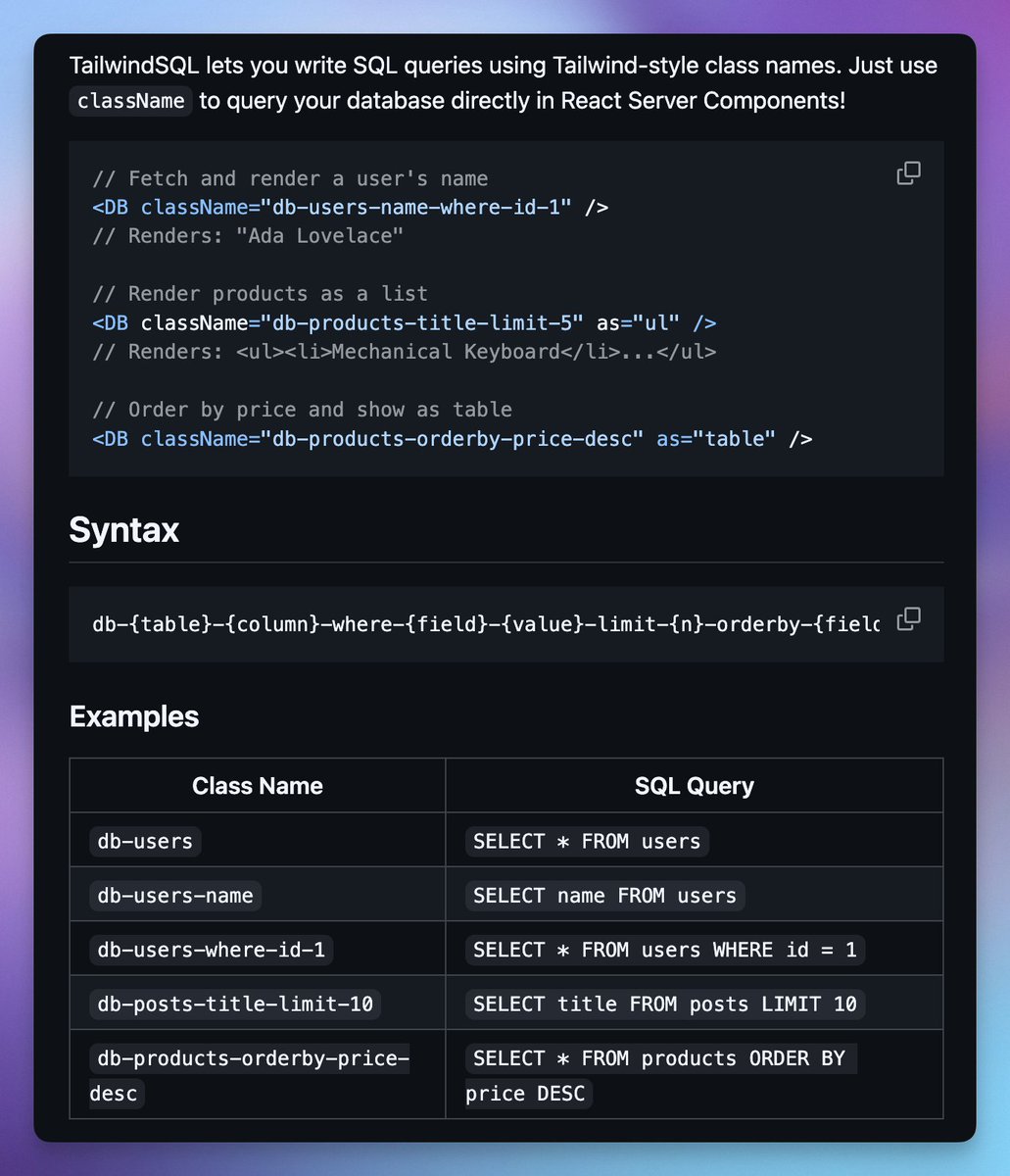The height and width of the screenshot is (1176, 1010).
Task: Select the db-users table cell
Action: pyautogui.click(x=258, y=841)
